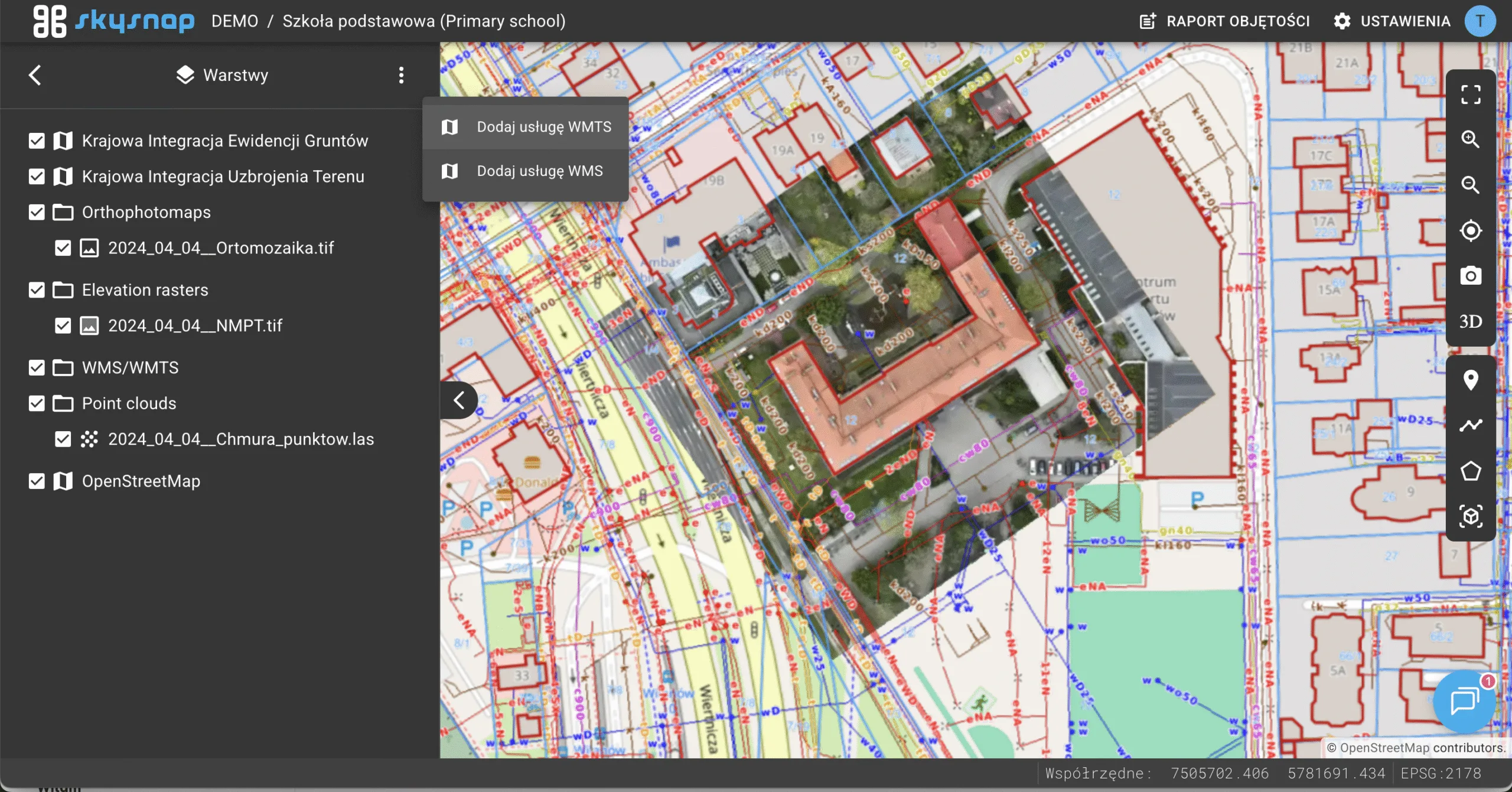Disable Krajowa Integracja Uzbrojenia Terenu layer
Screen dimensions: 1512x792
37,177
